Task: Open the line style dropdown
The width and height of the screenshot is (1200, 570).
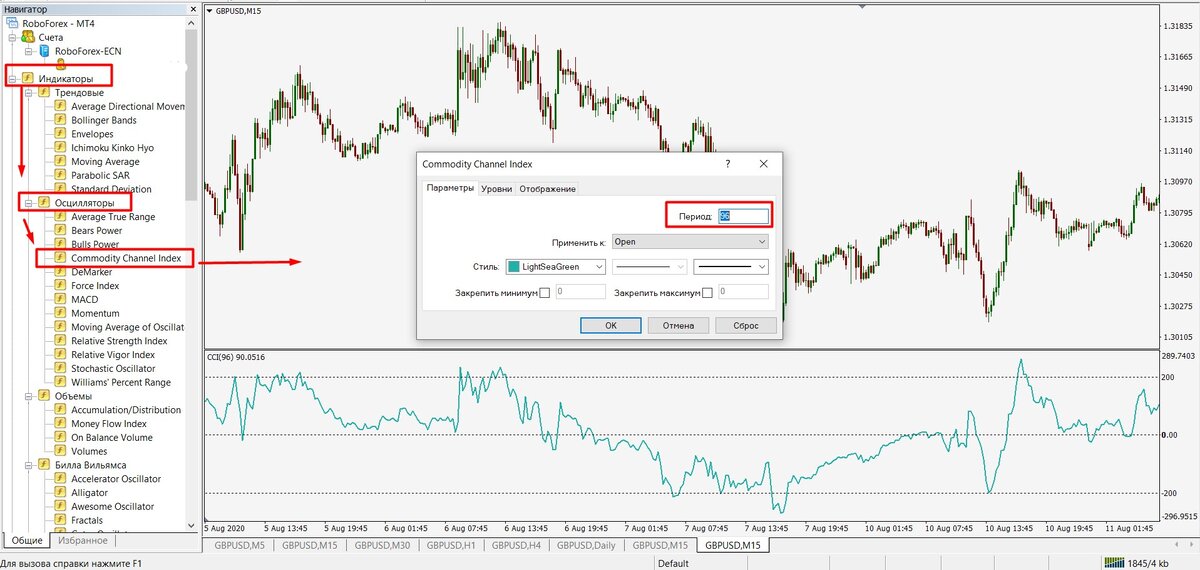Action: [x=650, y=267]
